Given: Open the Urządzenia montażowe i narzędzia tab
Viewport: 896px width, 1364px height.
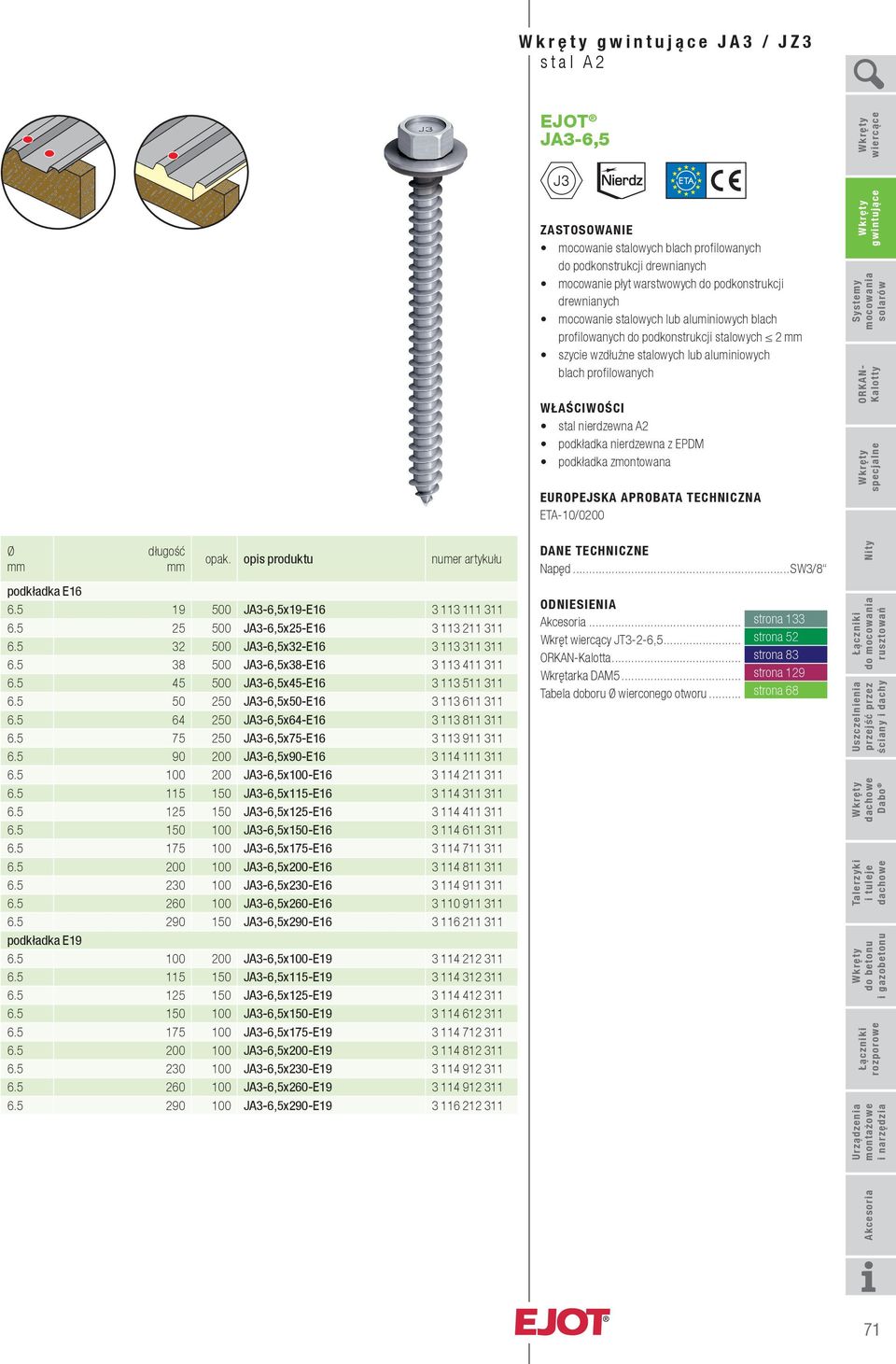Looking at the screenshot, I should (x=870, y=1132).
